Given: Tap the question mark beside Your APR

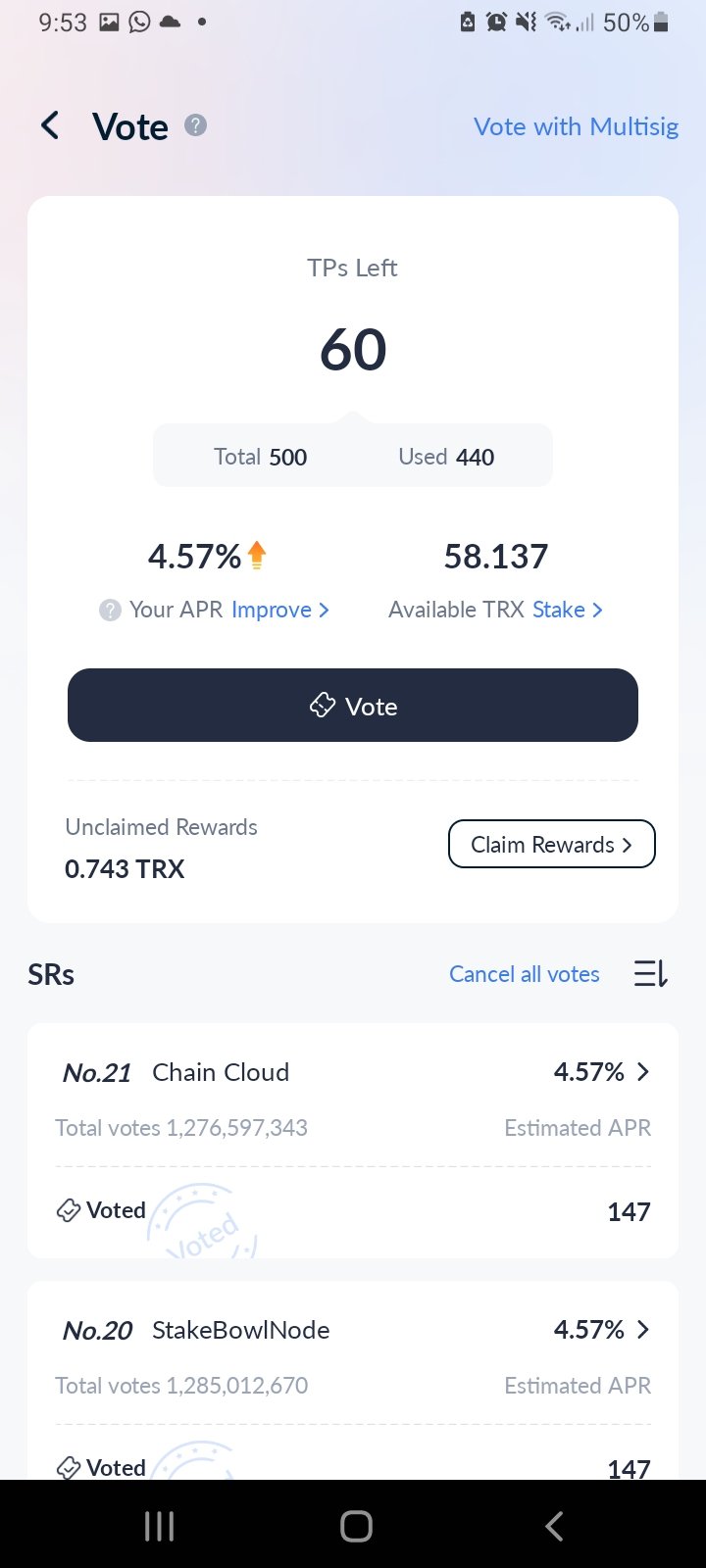Looking at the screenshot, I should click(110, 610).
